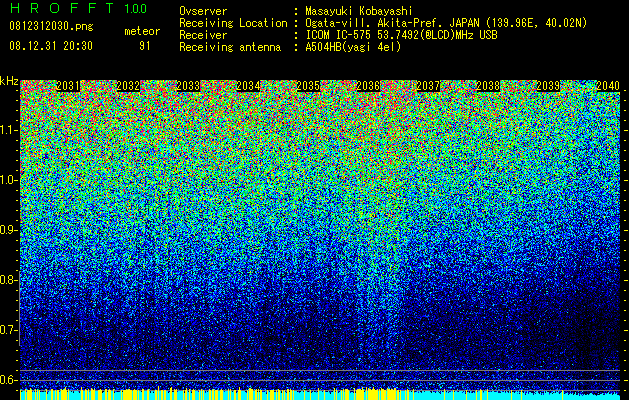
Task: Click the yellow-cyan signal level strip
Action: 320,394
